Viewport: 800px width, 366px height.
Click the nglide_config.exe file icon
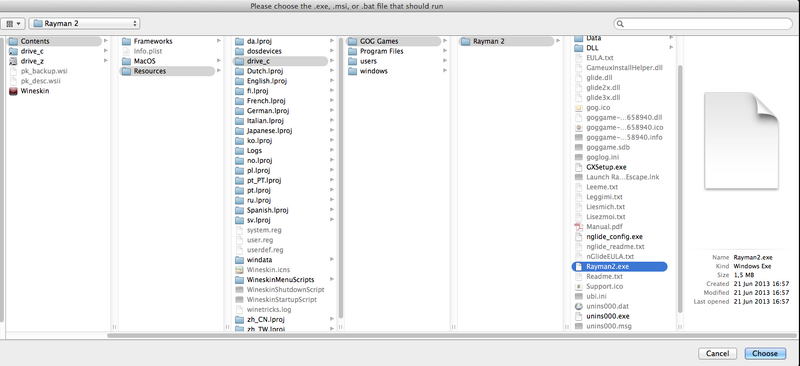pos(579,236)
